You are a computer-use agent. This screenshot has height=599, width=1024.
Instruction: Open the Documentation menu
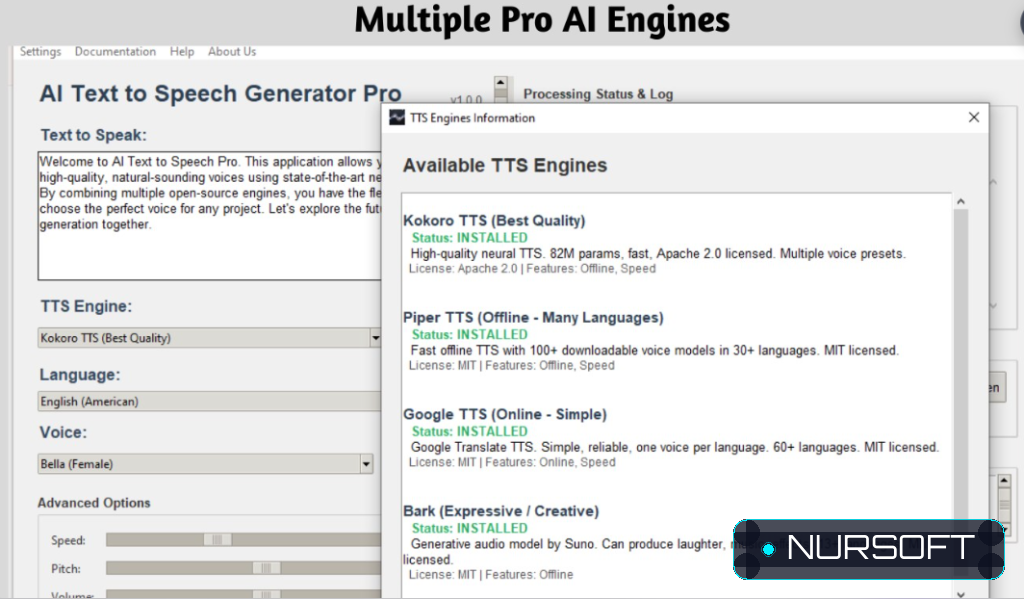click(115, 52)
